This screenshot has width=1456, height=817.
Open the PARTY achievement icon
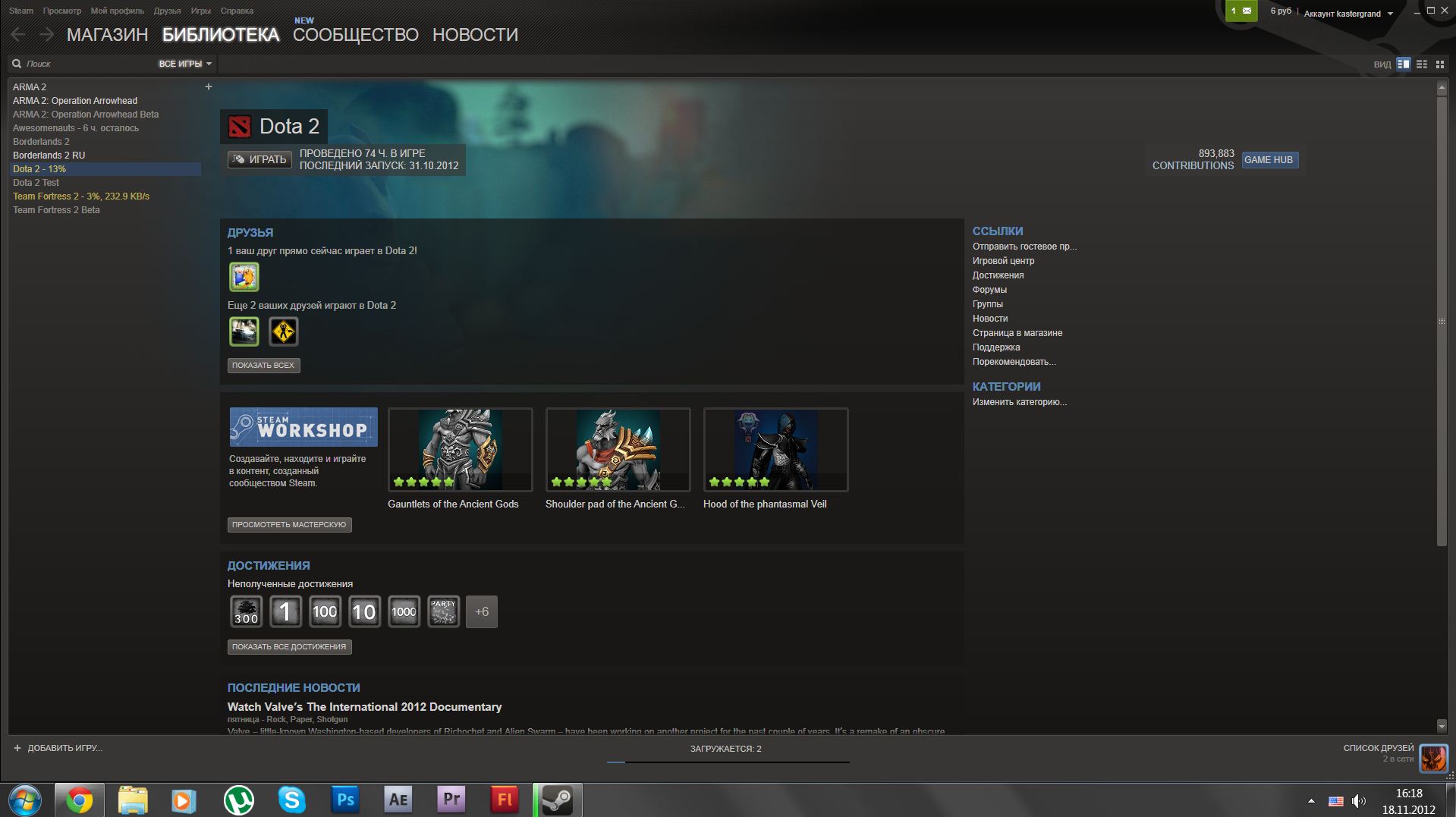pos(443,611)
